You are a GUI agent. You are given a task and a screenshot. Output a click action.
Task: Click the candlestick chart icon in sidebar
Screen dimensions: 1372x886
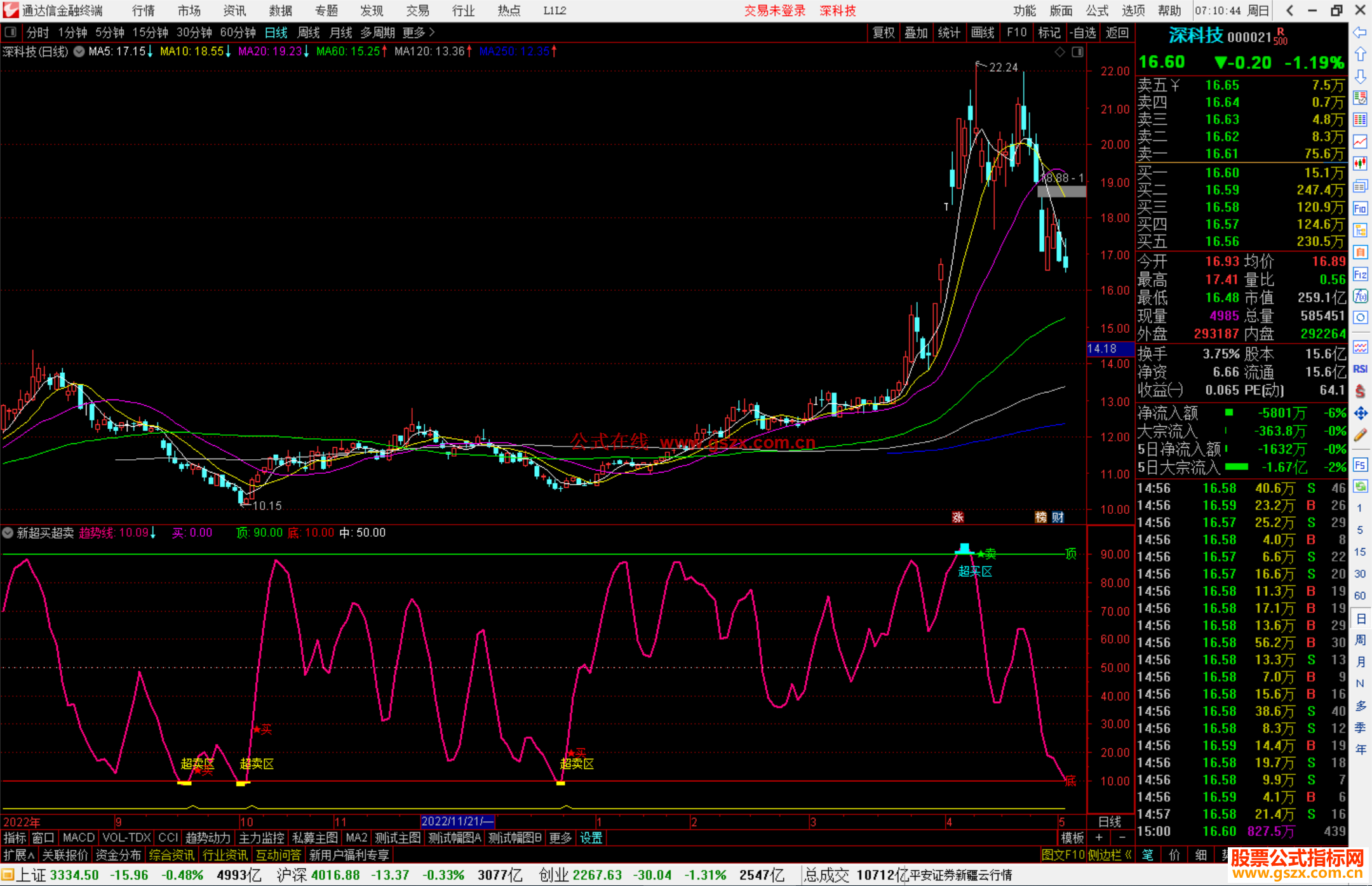[x=1360, y=164]
